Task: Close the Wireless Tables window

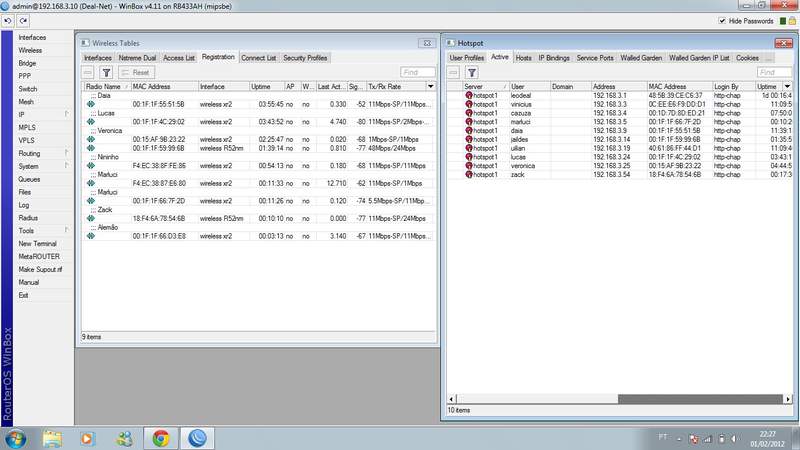Action: 427,43
